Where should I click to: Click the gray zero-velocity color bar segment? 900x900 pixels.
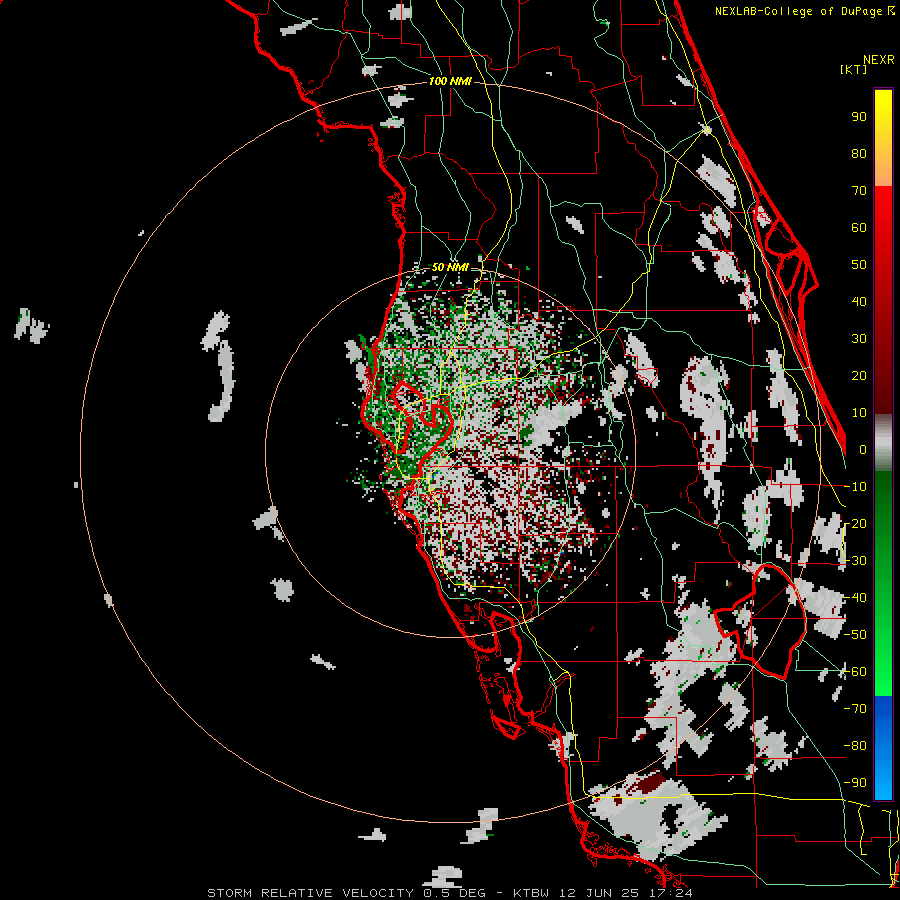pos(883,443)
